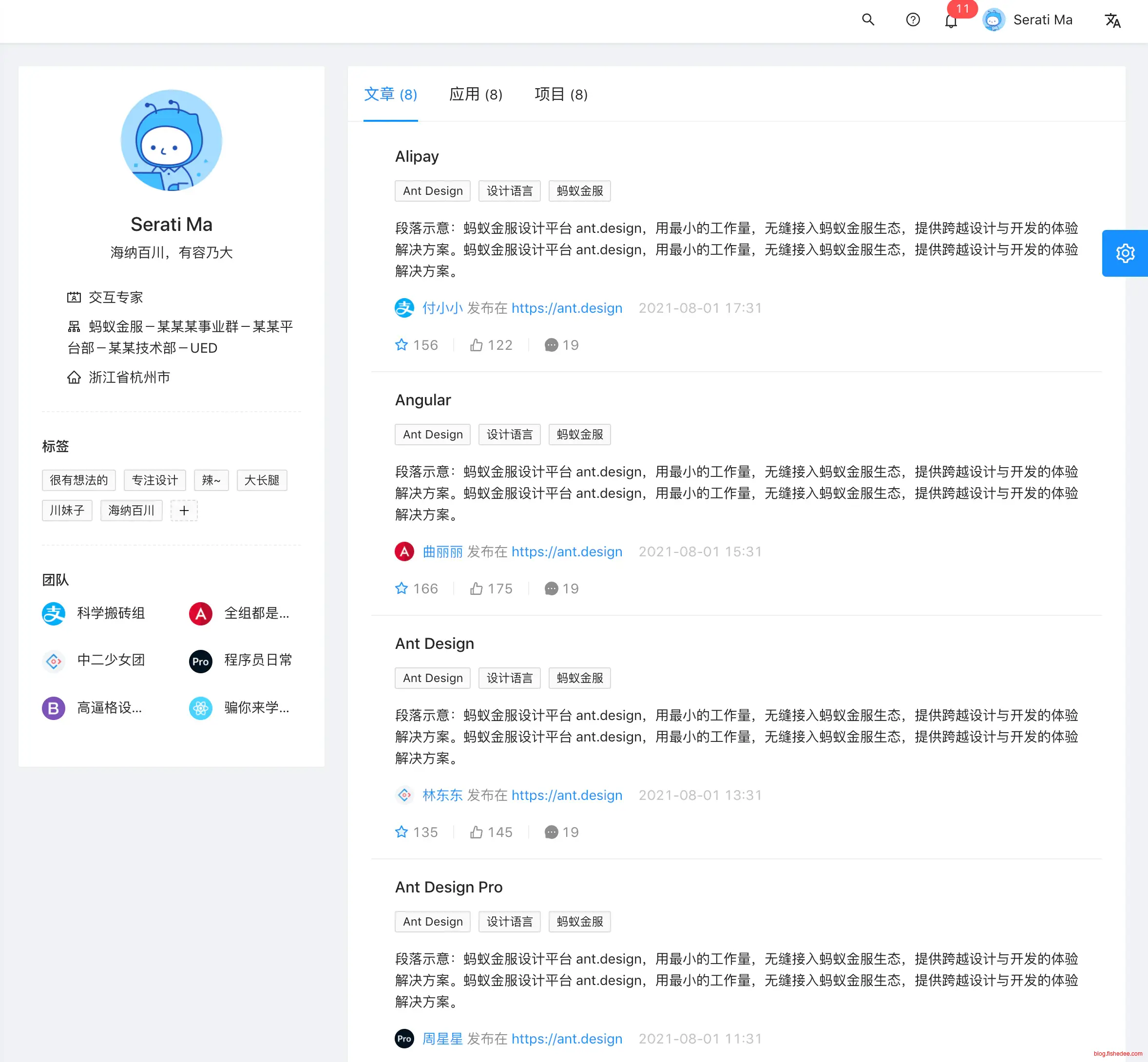This screenshot has height=1062, width=1148.
Task: Click the 专注设计 tag
Action: click(154, 480)
